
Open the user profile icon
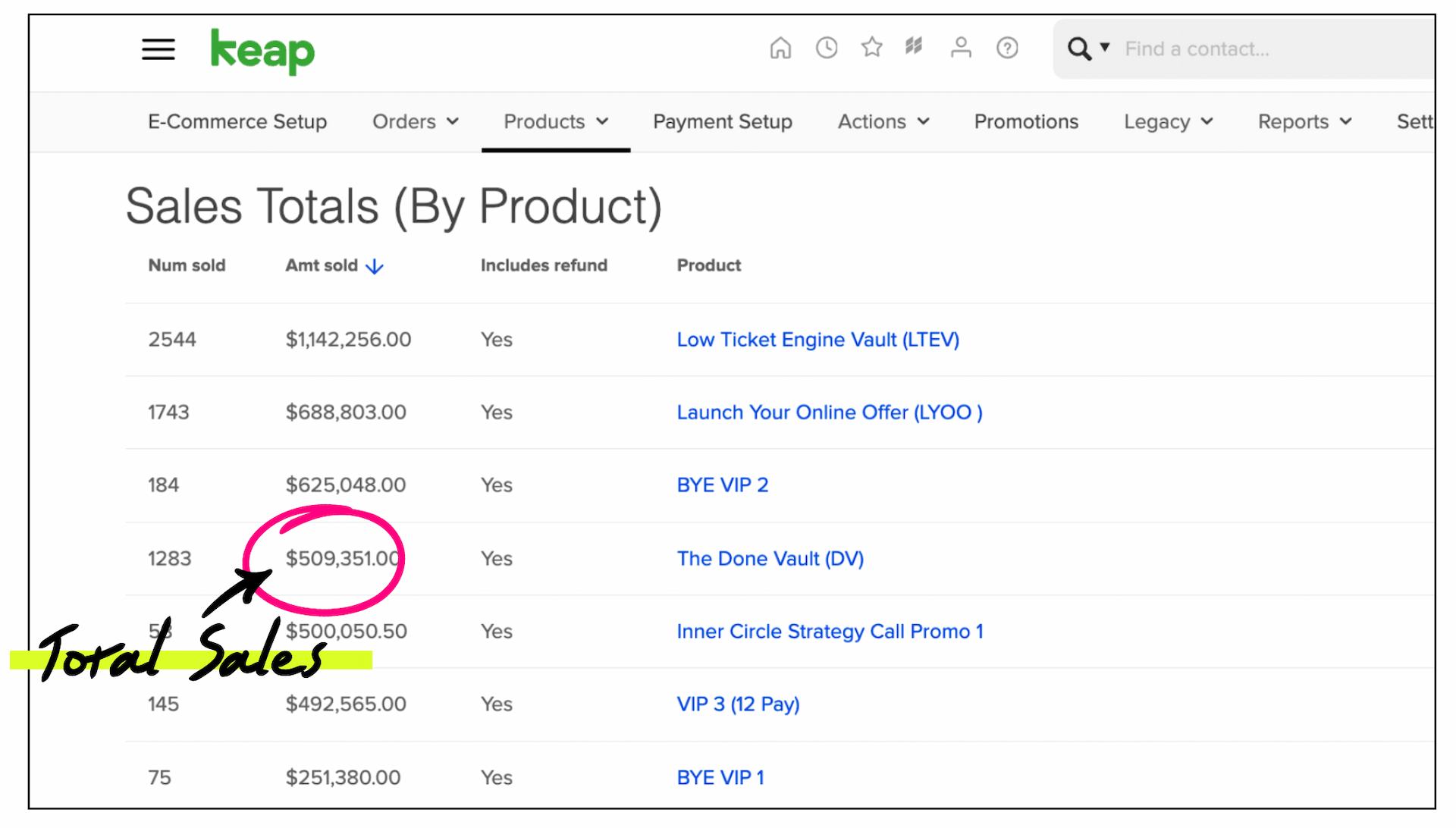click(x=961, y=48)
